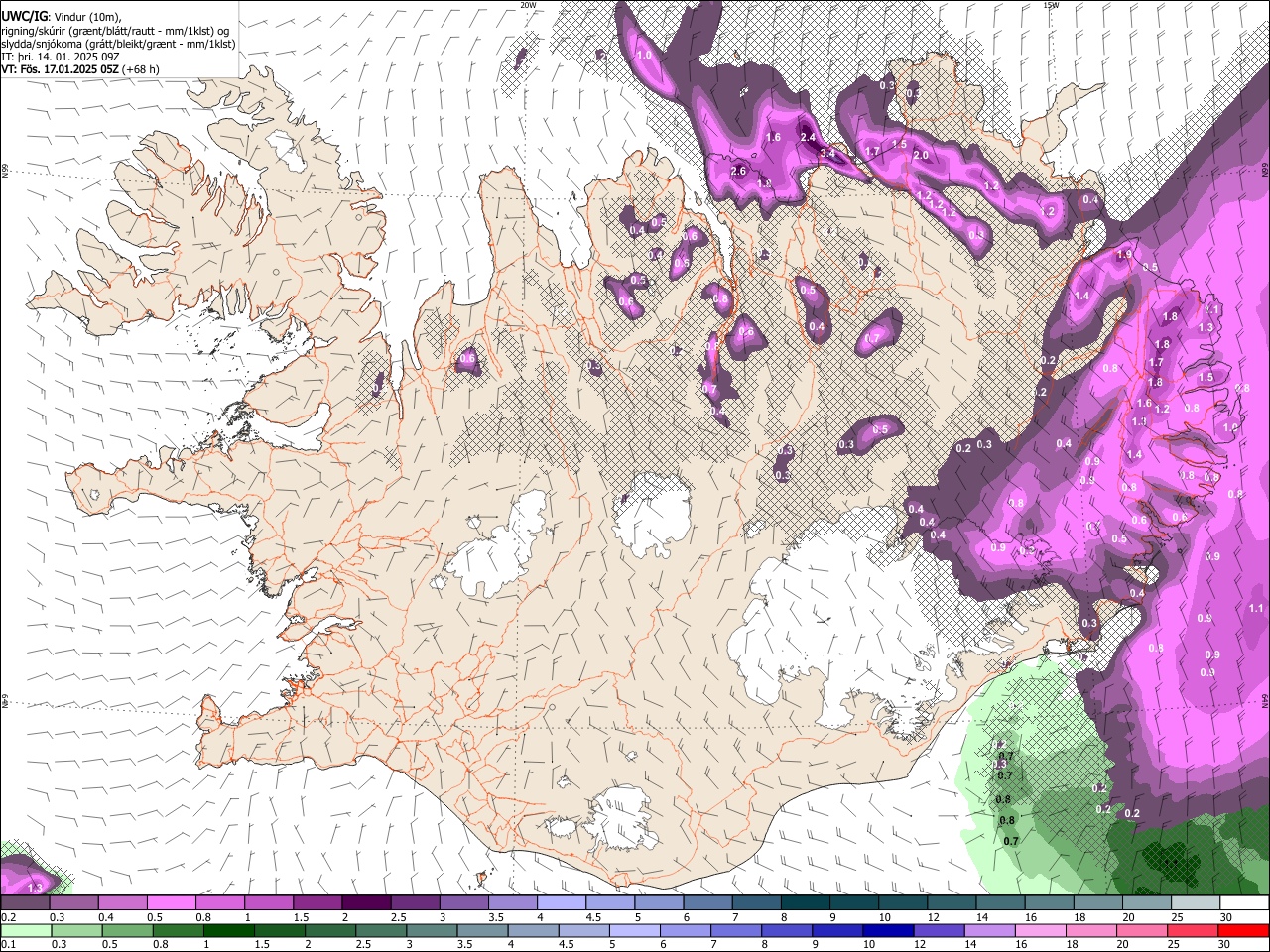Click the 20W longitude label on the top edge
This screenshot has width=1270, height=952.
pyautogui.click(x=528, y=5)
